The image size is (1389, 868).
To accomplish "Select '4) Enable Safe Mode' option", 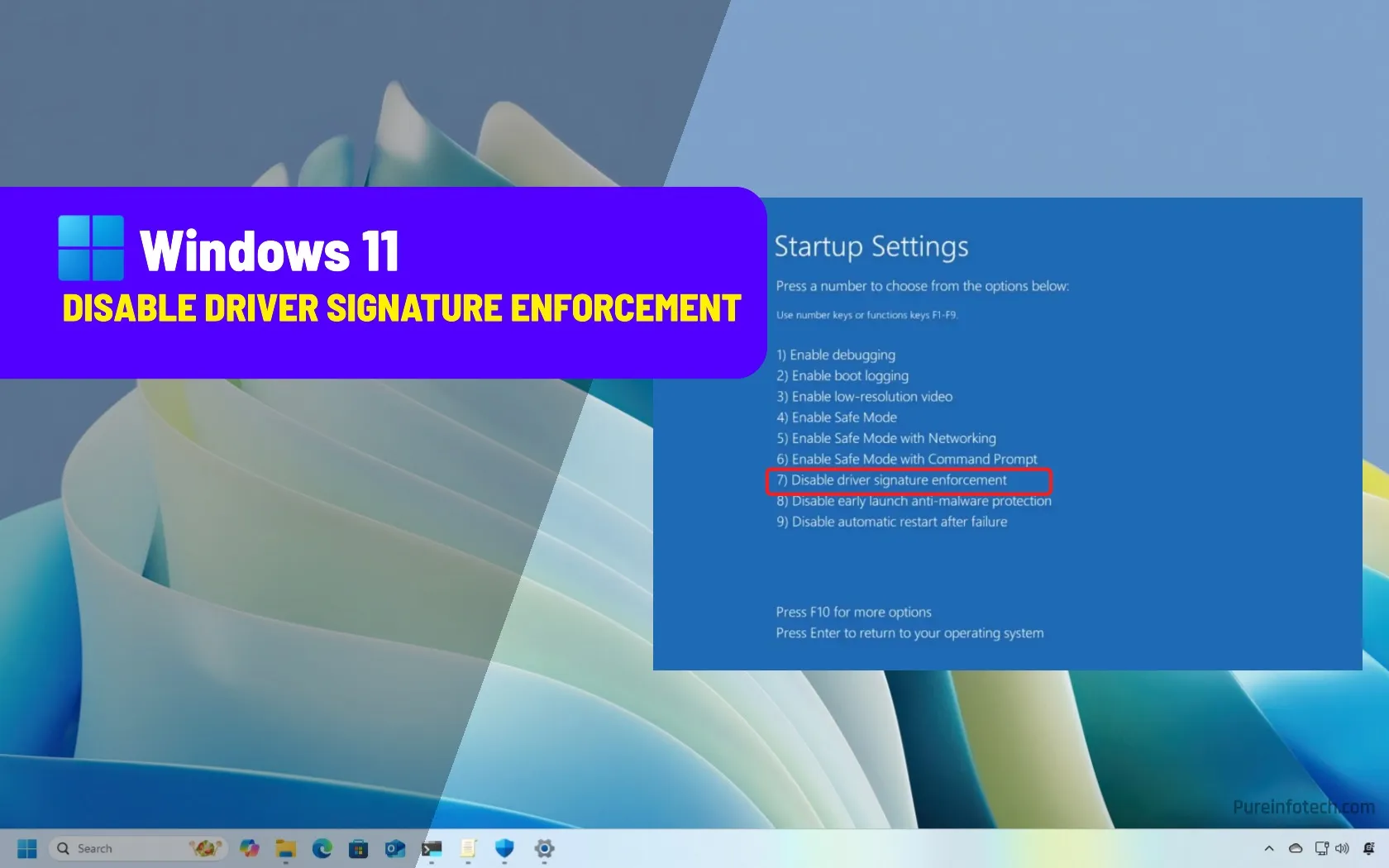I will pyautogui.click(x=837, y=417).
